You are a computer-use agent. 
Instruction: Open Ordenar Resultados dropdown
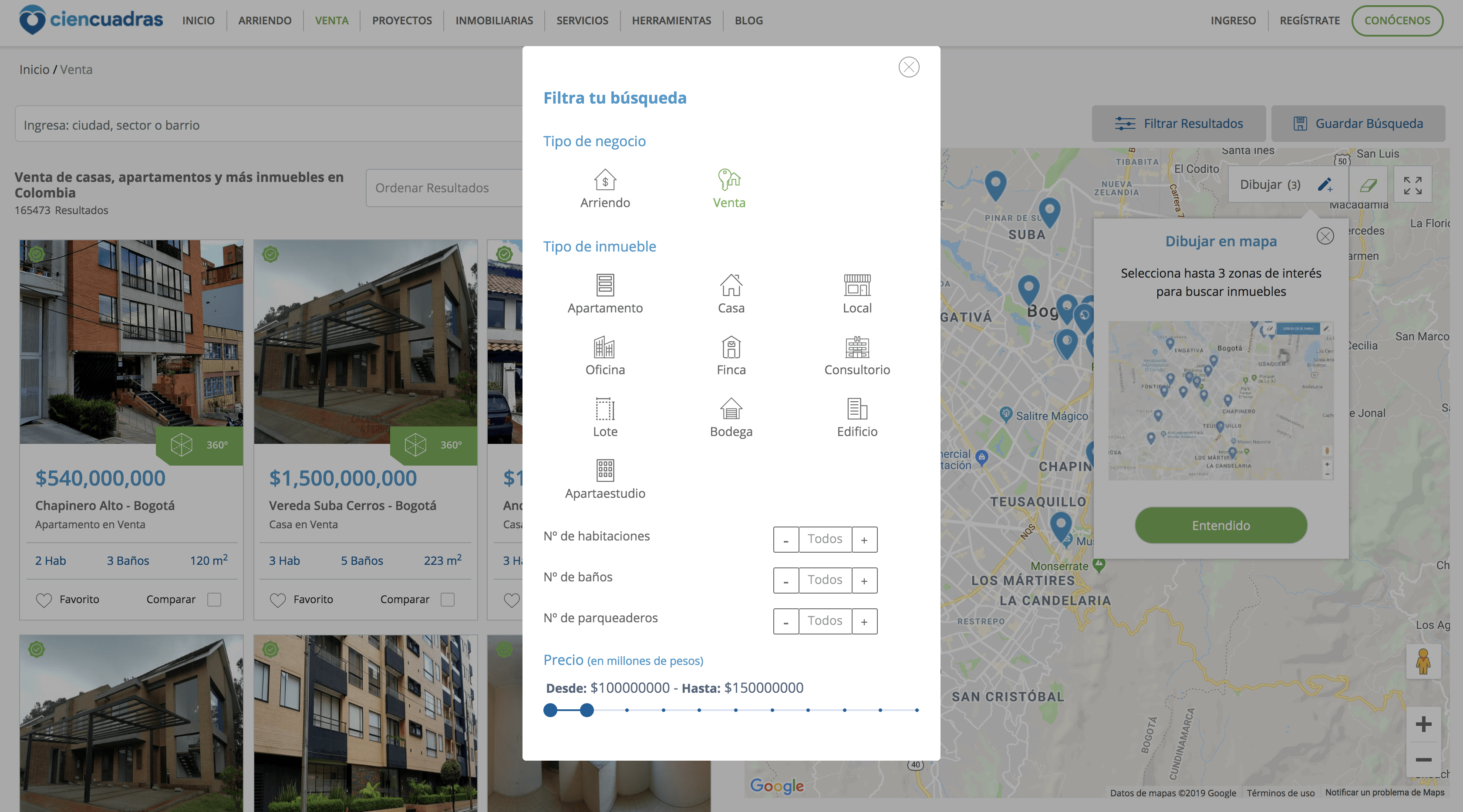pos(444,188)
